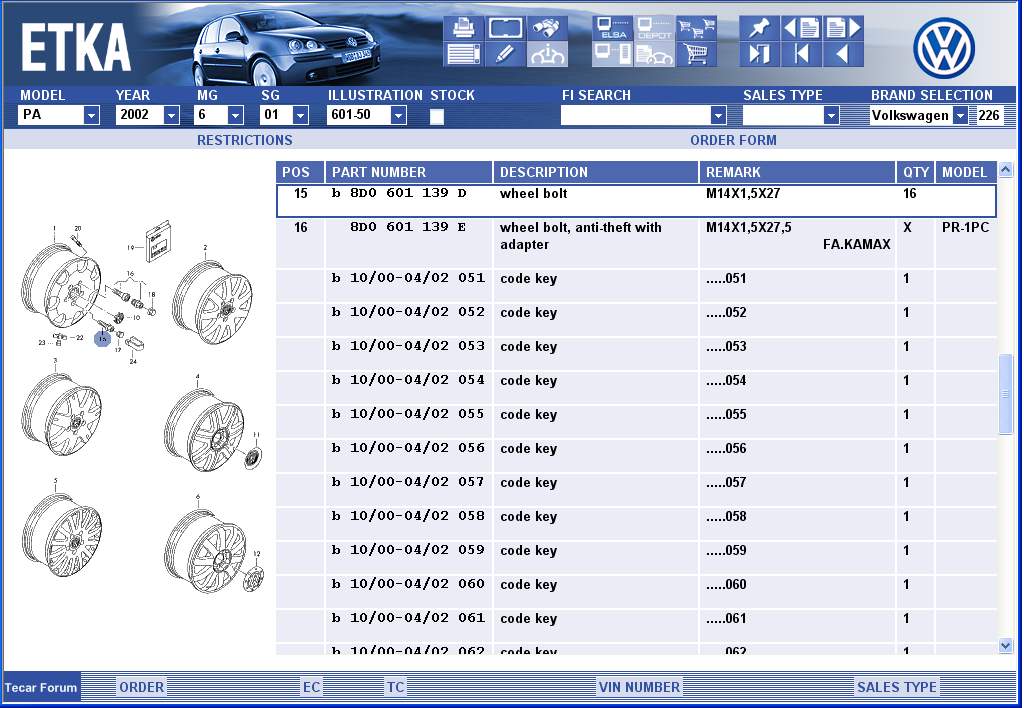Click the FA.KAMAX remark text

(856, 244)
